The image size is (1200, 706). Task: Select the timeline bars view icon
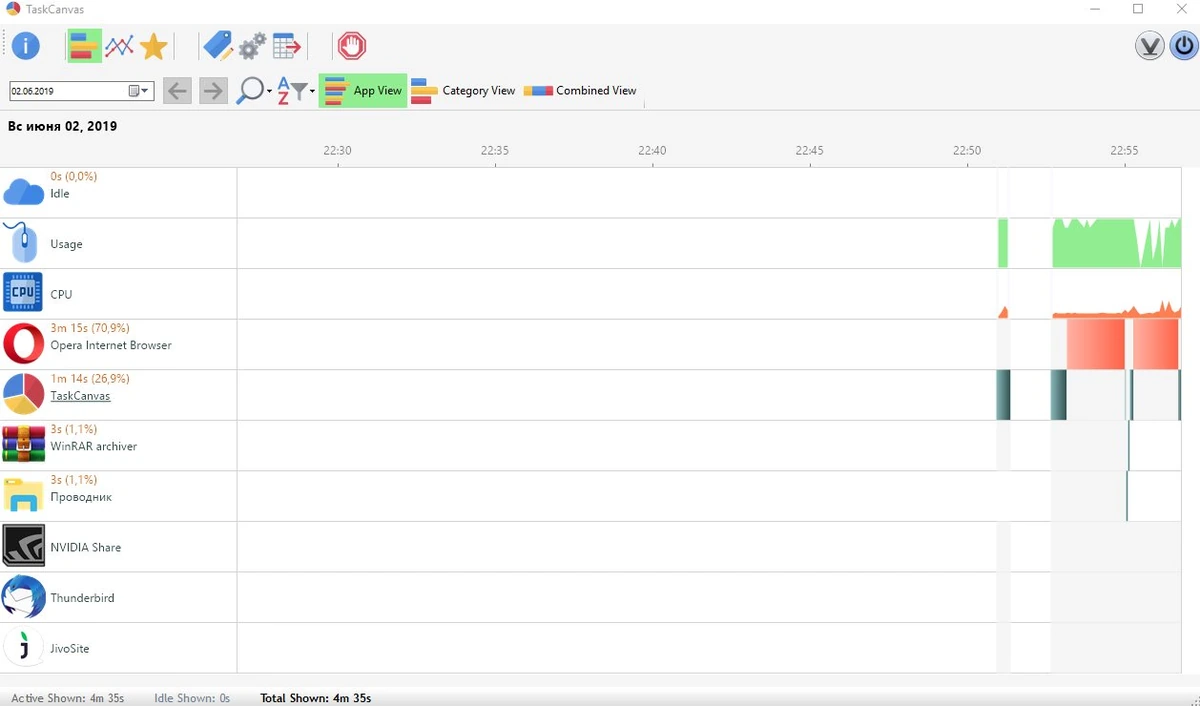click(x=84, y=46)
